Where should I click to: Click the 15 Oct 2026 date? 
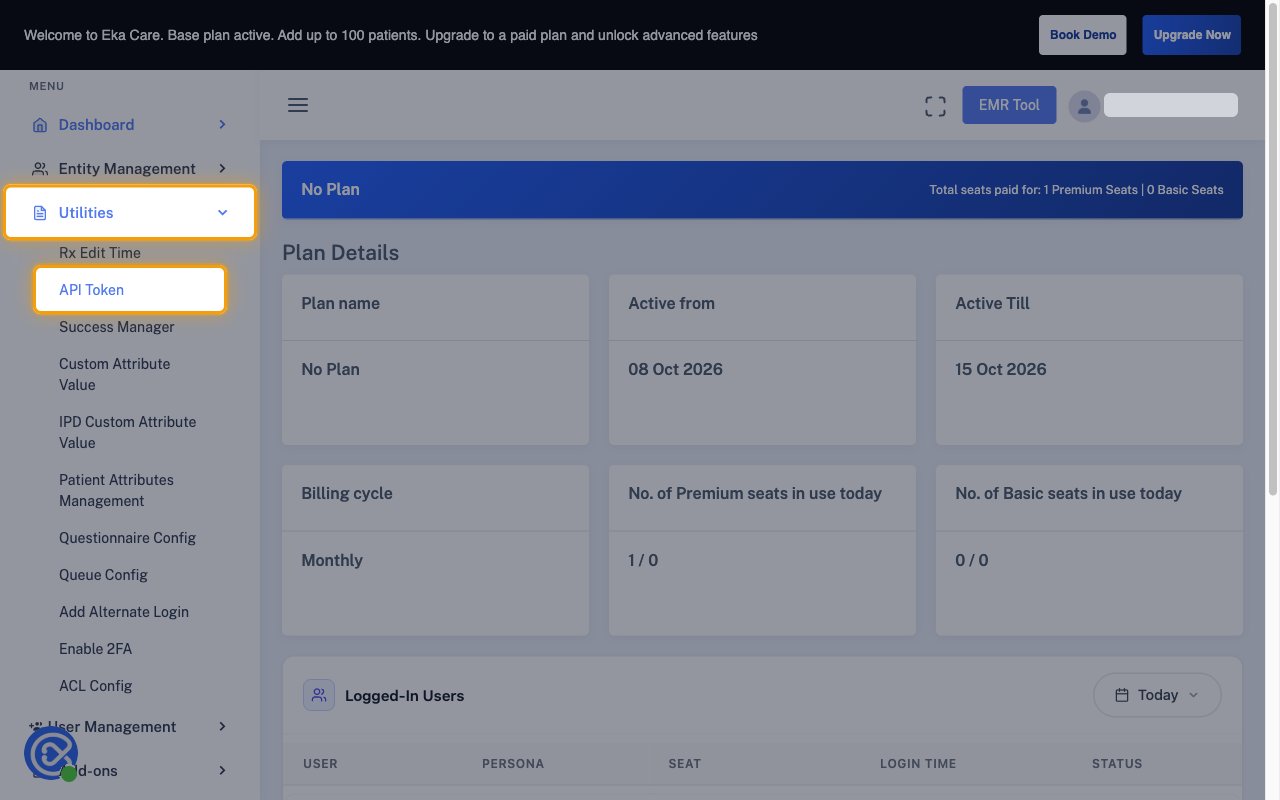[1001, 369]
